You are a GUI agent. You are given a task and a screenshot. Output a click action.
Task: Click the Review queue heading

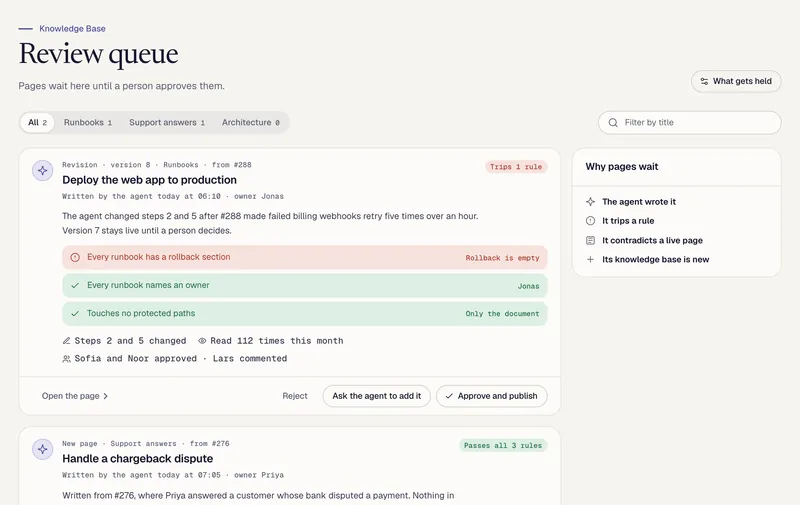point(98,54)
